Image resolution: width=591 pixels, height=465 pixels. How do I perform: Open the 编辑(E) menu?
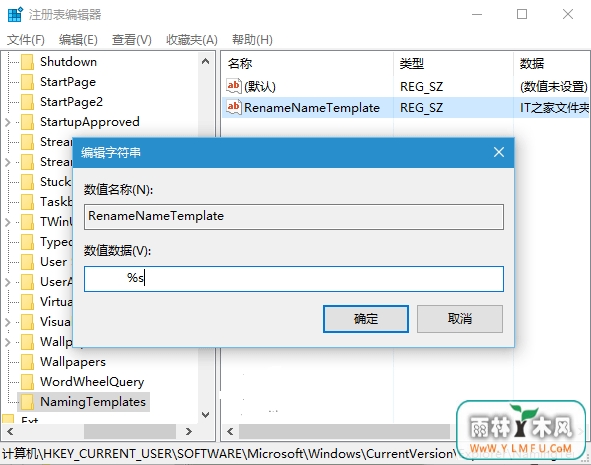pos(78,40)
